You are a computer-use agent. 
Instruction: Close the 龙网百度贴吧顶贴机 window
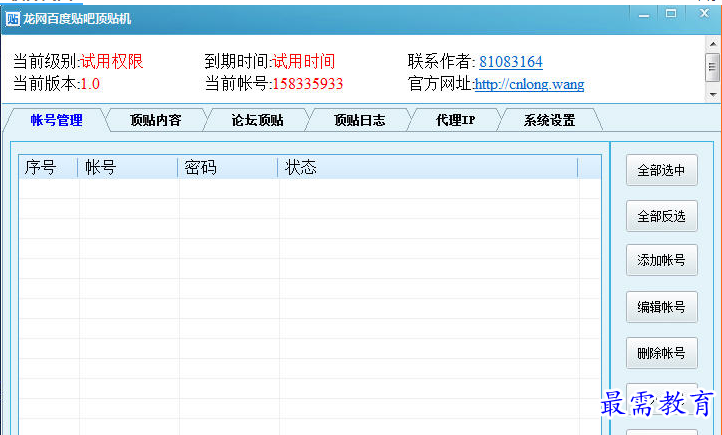[704, 14]
